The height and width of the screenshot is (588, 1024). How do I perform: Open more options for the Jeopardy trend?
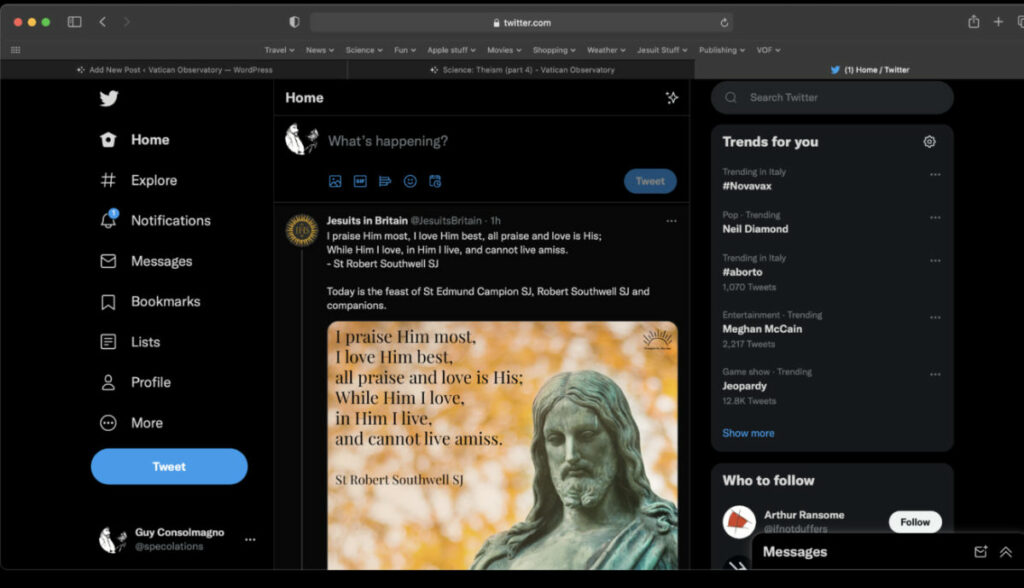935,374
